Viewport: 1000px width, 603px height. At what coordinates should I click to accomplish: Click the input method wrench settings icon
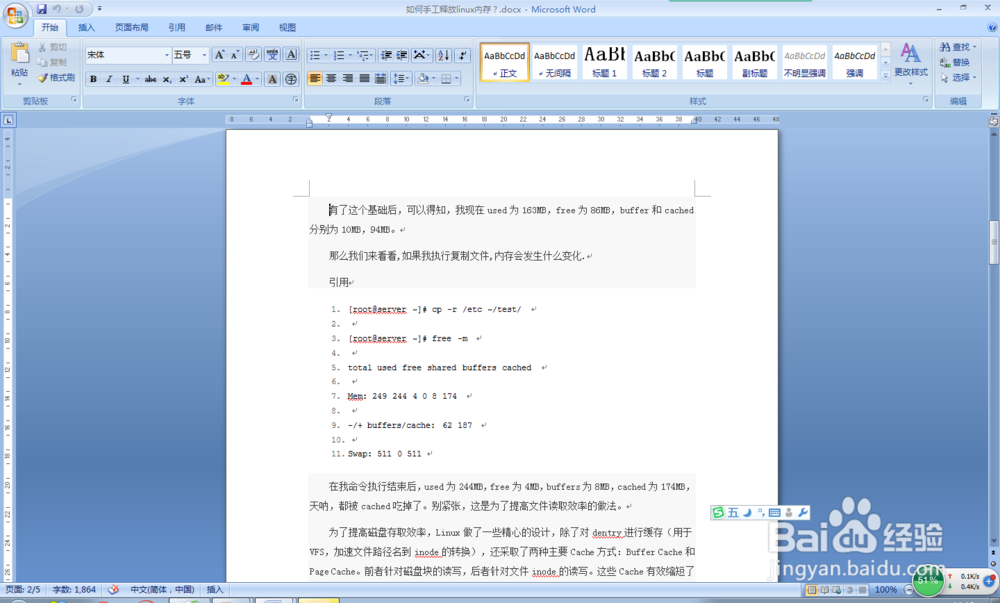point(803,512)
